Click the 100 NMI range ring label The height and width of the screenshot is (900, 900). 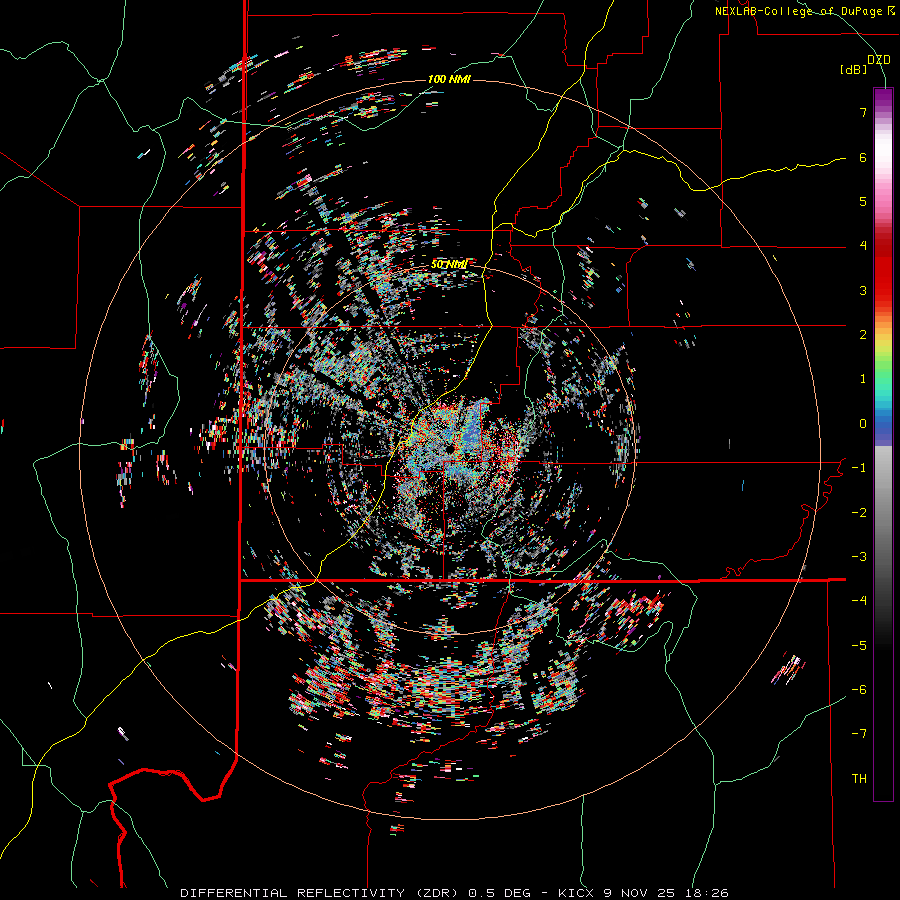[x=449, y=79]
